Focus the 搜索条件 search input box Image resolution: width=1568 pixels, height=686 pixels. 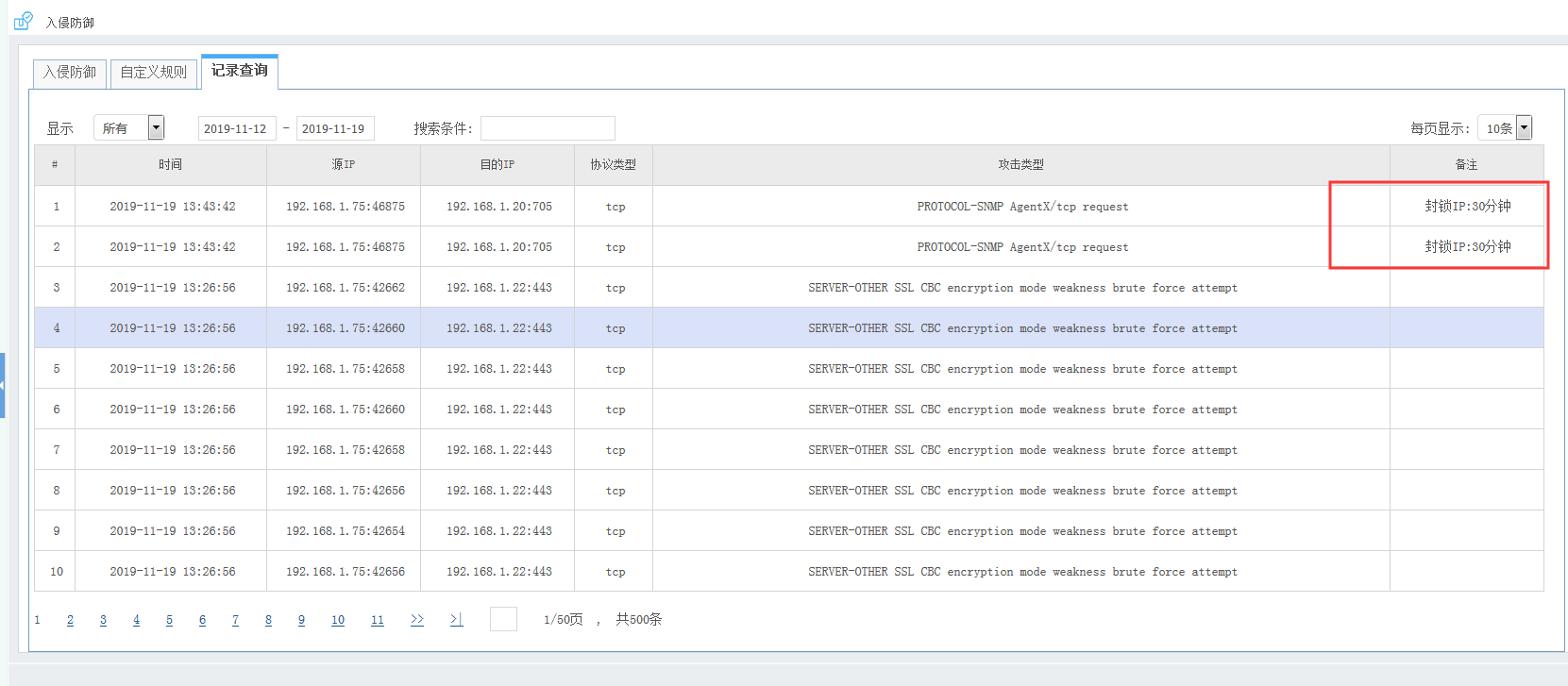548,128
